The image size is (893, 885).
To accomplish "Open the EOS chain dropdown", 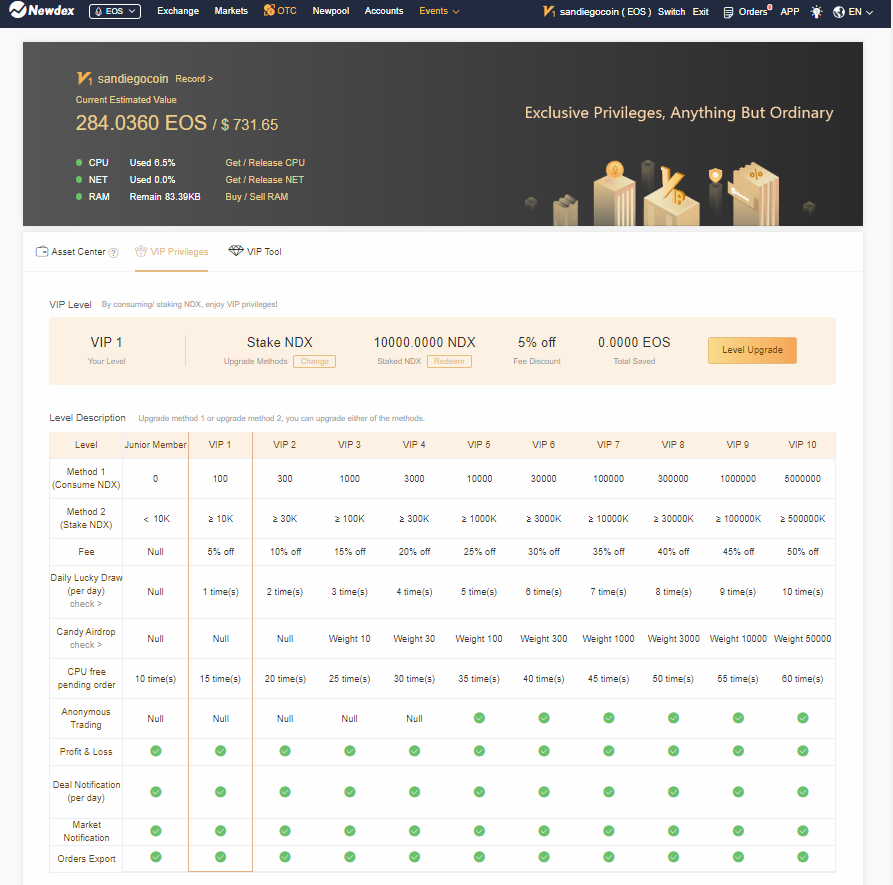I will [x=115, y=12].
